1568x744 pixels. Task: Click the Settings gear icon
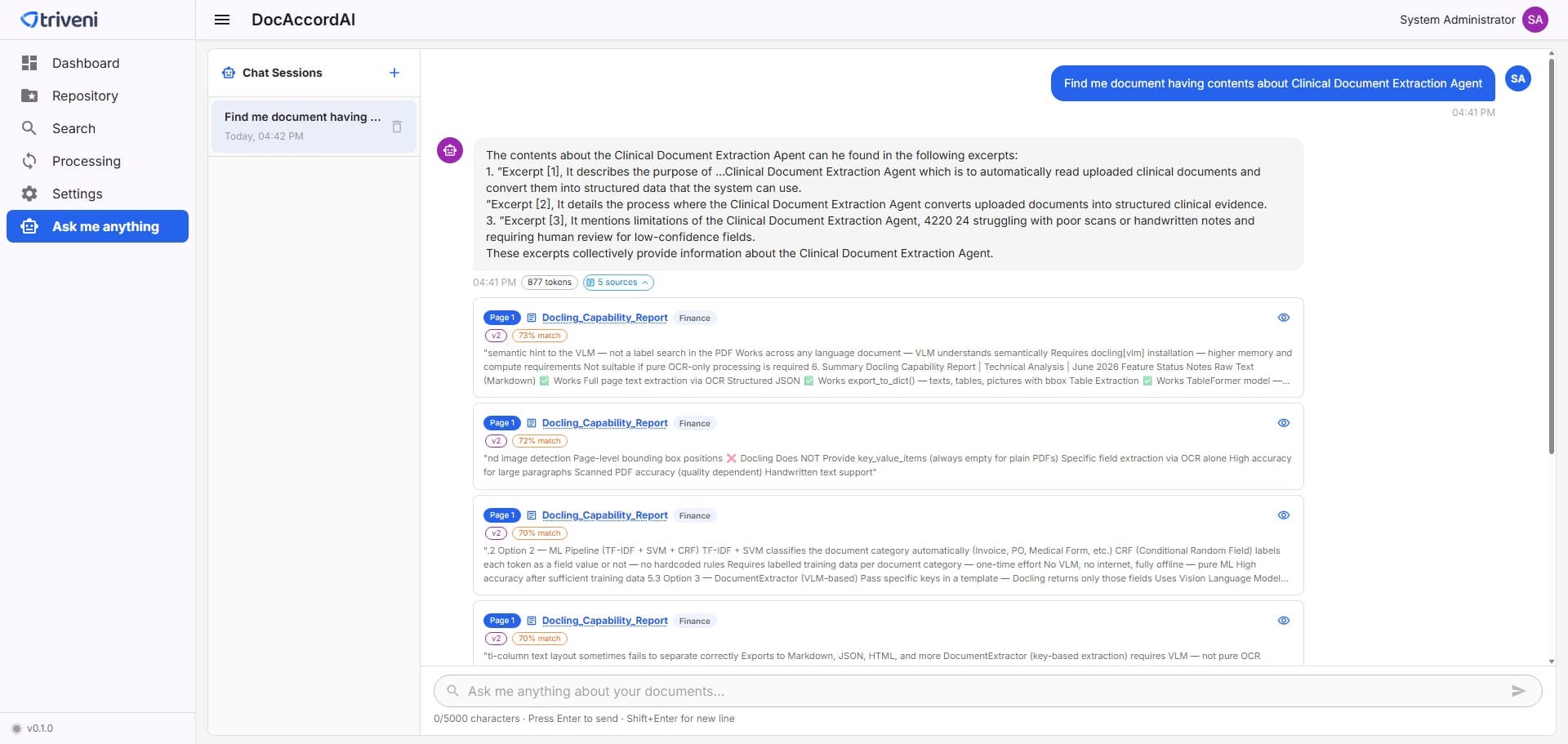[29, 194]
